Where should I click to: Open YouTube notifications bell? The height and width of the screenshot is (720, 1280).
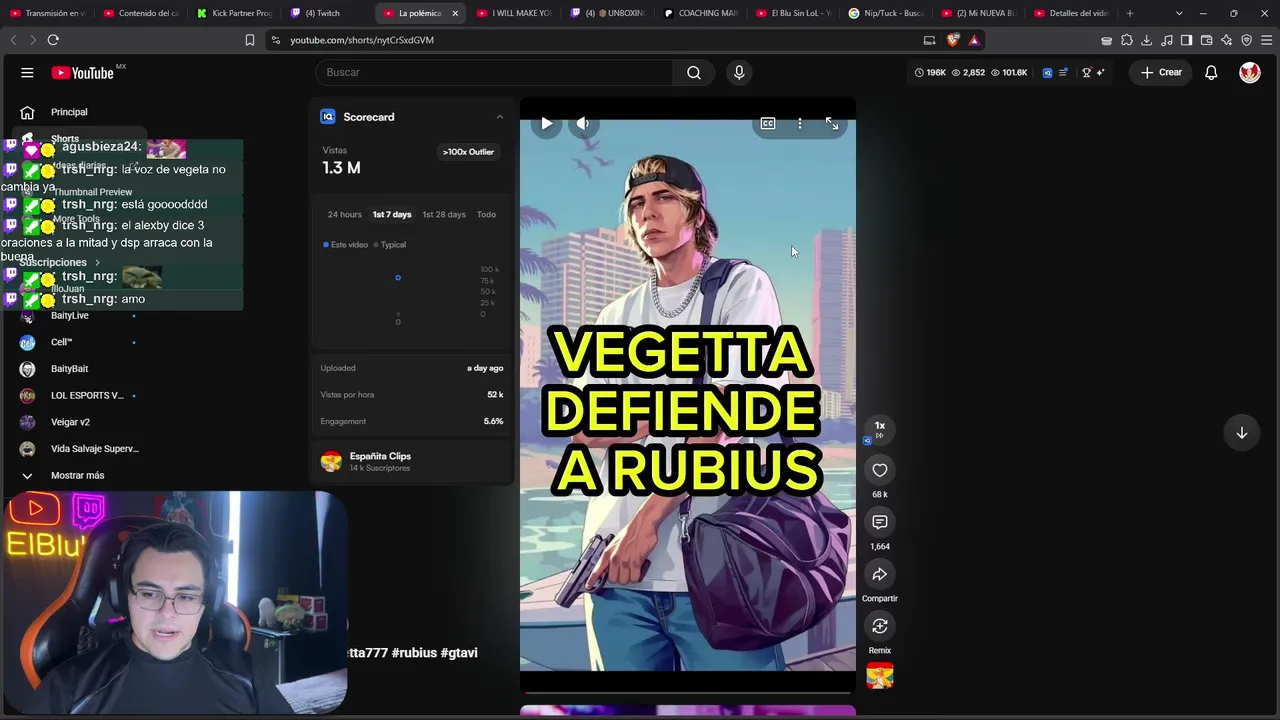click(1211, 72)
